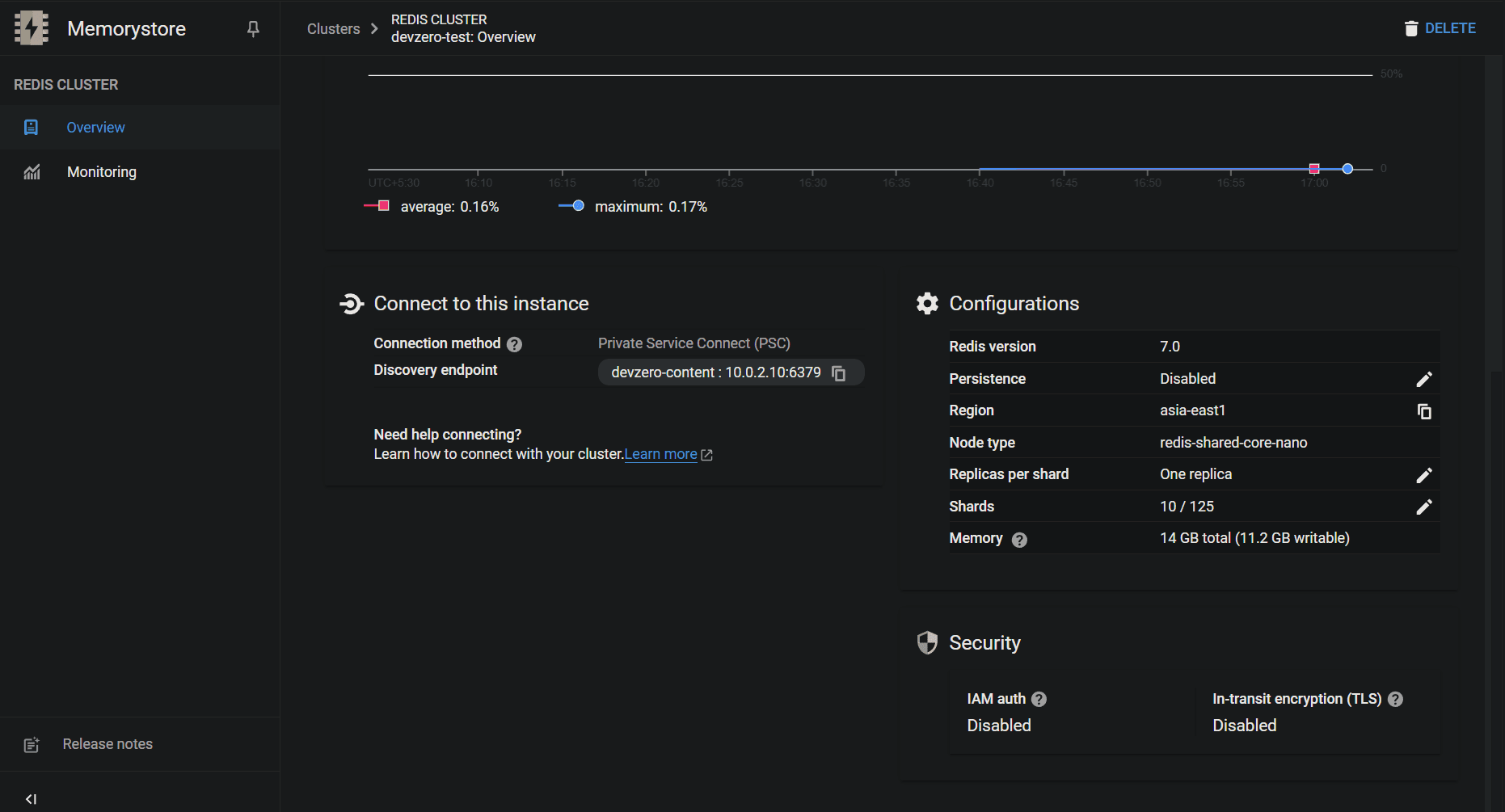Click the breadcrumb chevron after Clusters
Screen dimensions: 1505x812
point(374,28)
